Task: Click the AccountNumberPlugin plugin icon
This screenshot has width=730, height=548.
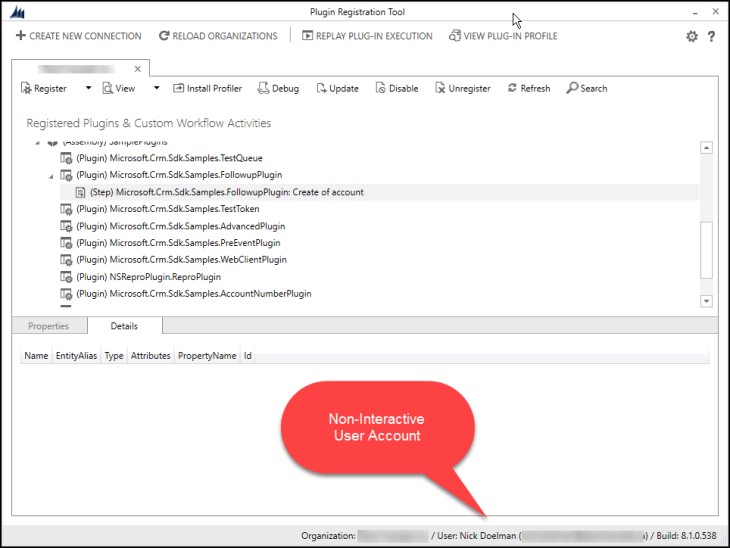Action: [x=66, y=294]
